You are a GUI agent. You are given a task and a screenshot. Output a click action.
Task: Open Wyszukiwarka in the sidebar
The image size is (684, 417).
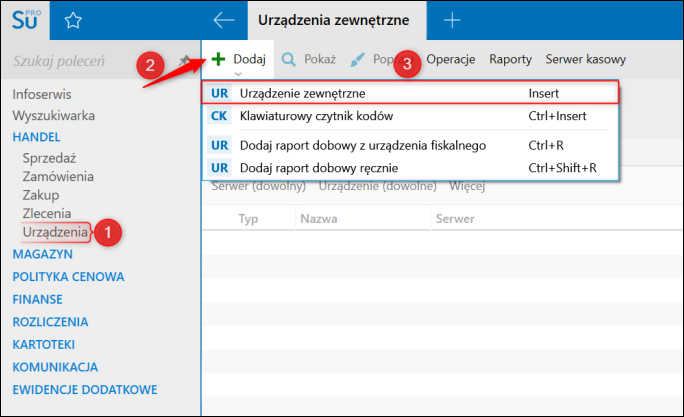54,116
